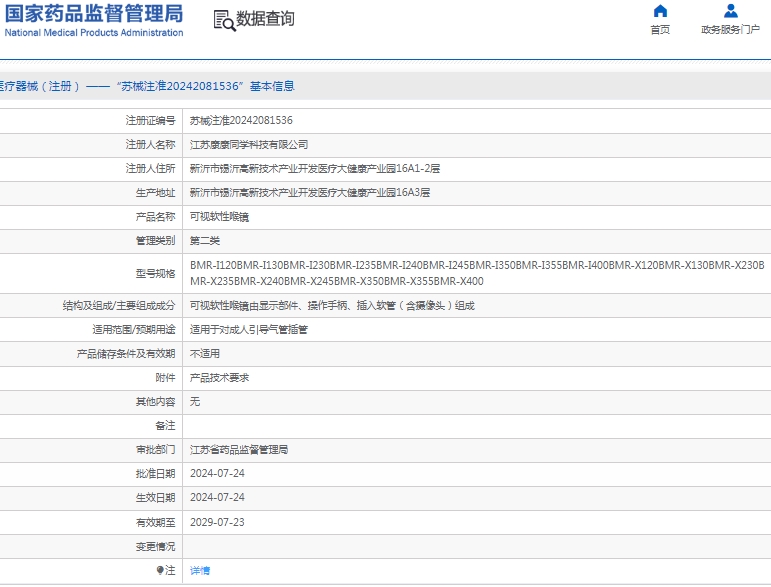Click approval department 江苏省药品监督管理局

coord(239,450)
